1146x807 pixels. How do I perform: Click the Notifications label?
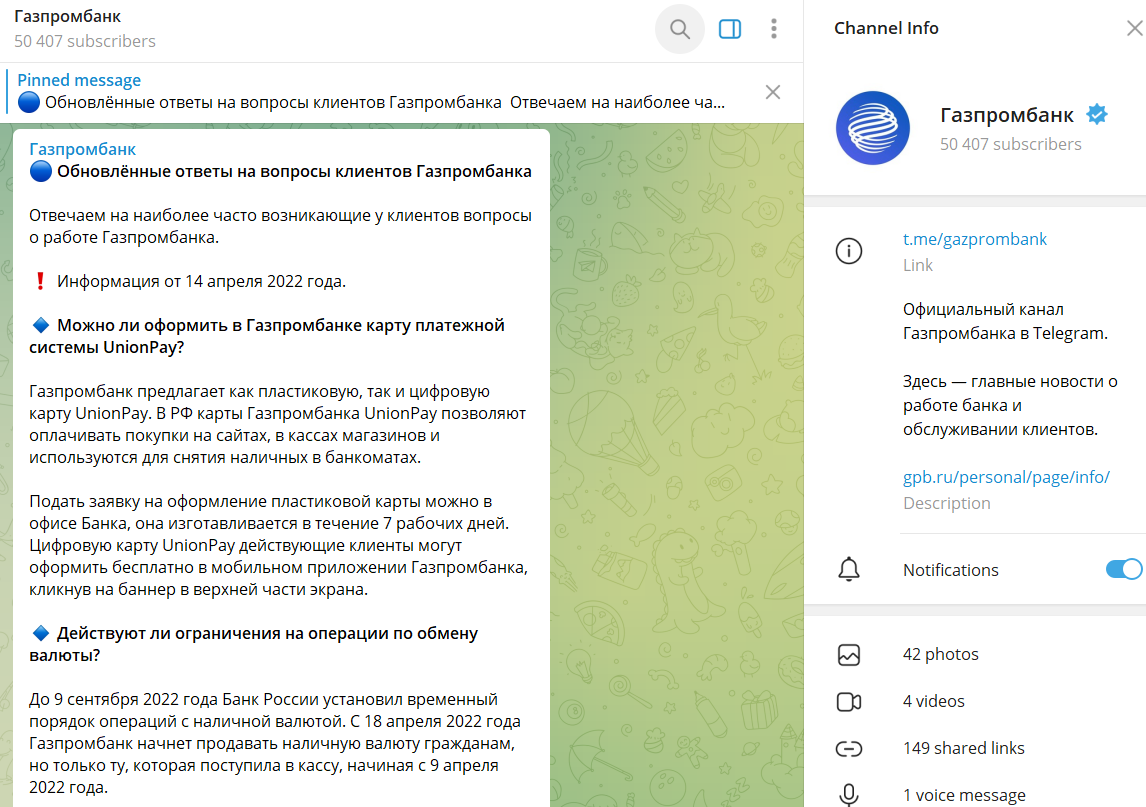point(950,570)
